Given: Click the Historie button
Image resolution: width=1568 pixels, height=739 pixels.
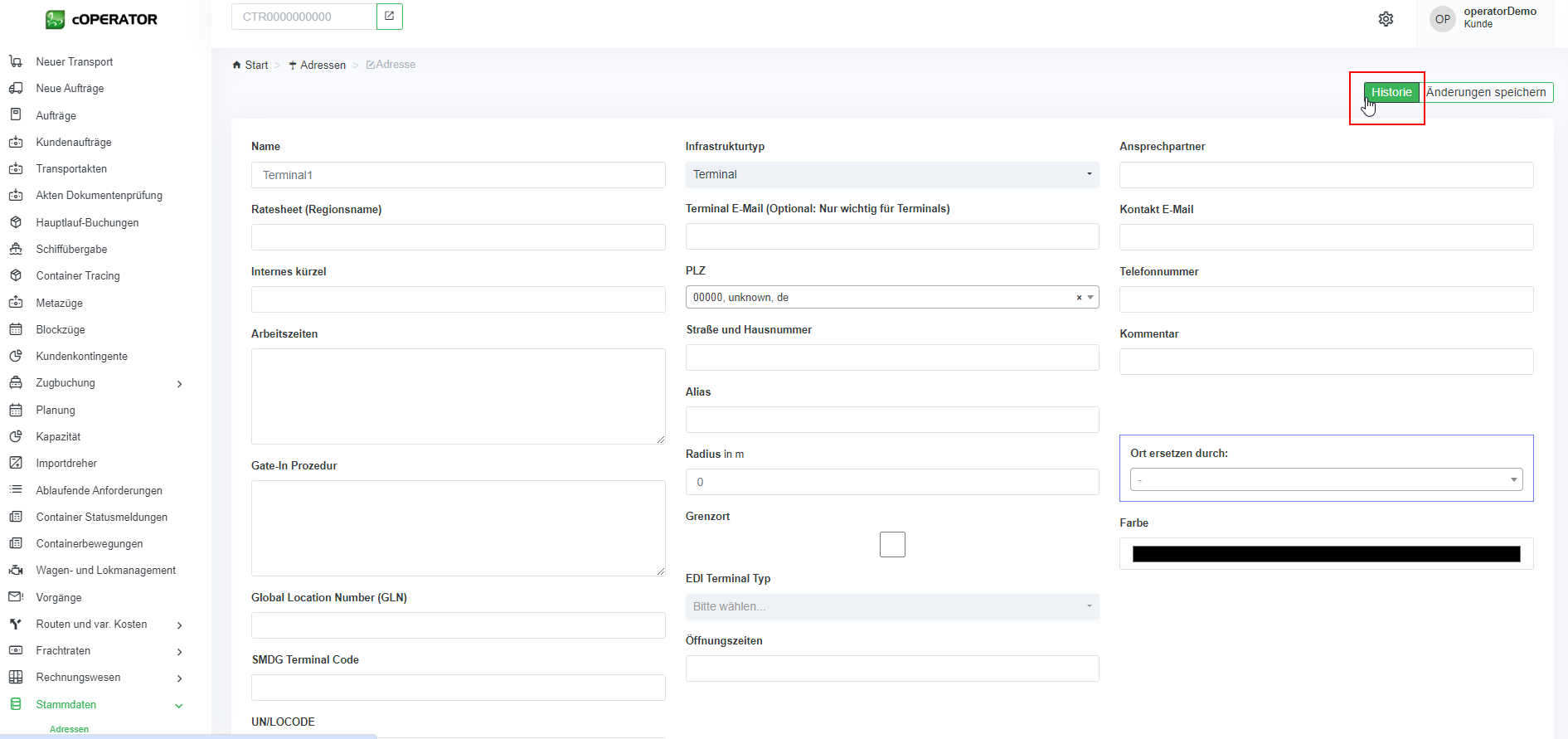Looking at the screenshot, I should click(x=1391, y=92).
